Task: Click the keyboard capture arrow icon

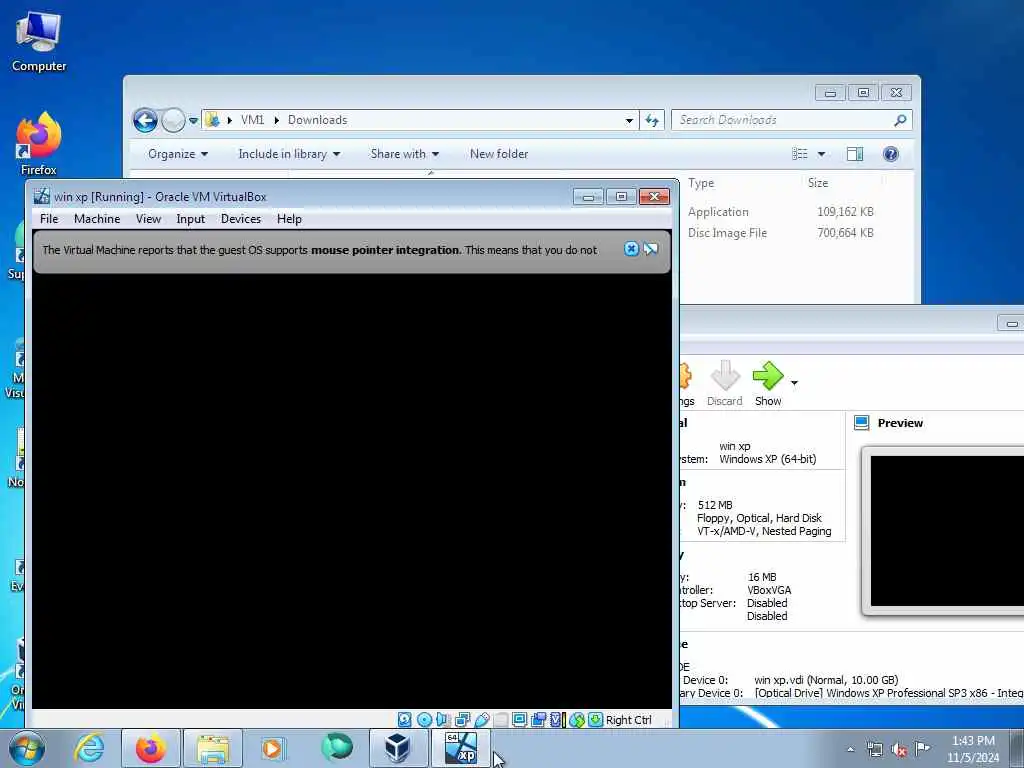Action: click(x=595, y=720)
